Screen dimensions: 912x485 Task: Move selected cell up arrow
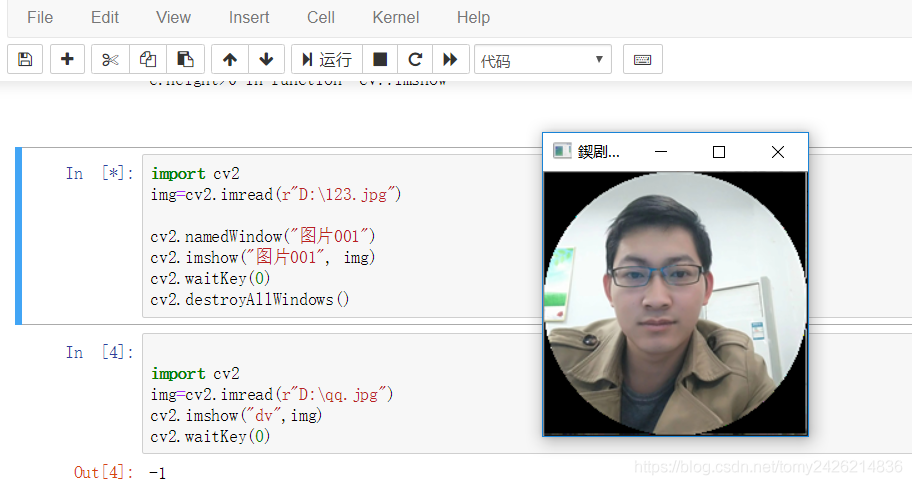[229, 60]
